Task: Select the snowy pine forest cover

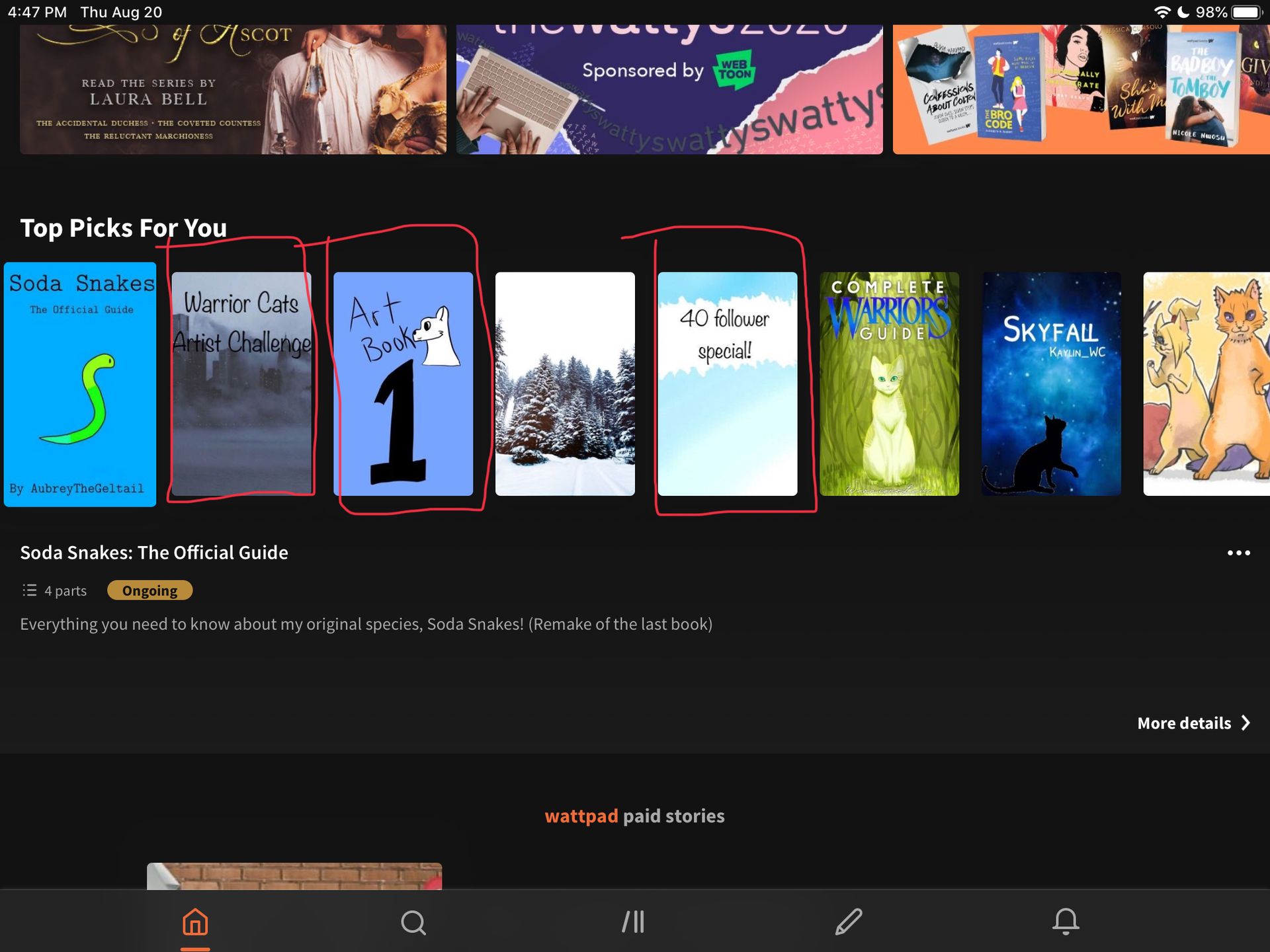Action: [x=565, y=383]
